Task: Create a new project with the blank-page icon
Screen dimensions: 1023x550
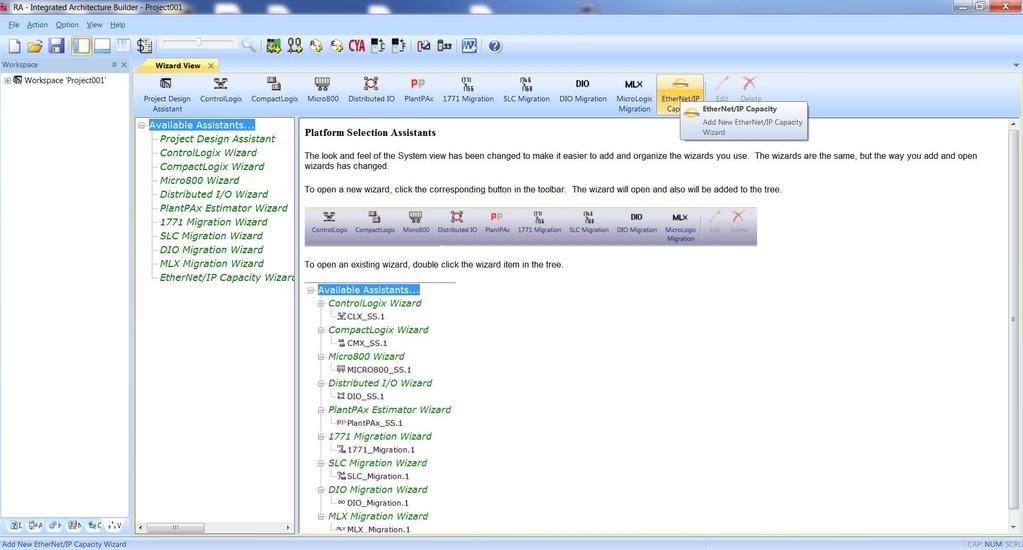Action: pos(15,46)
